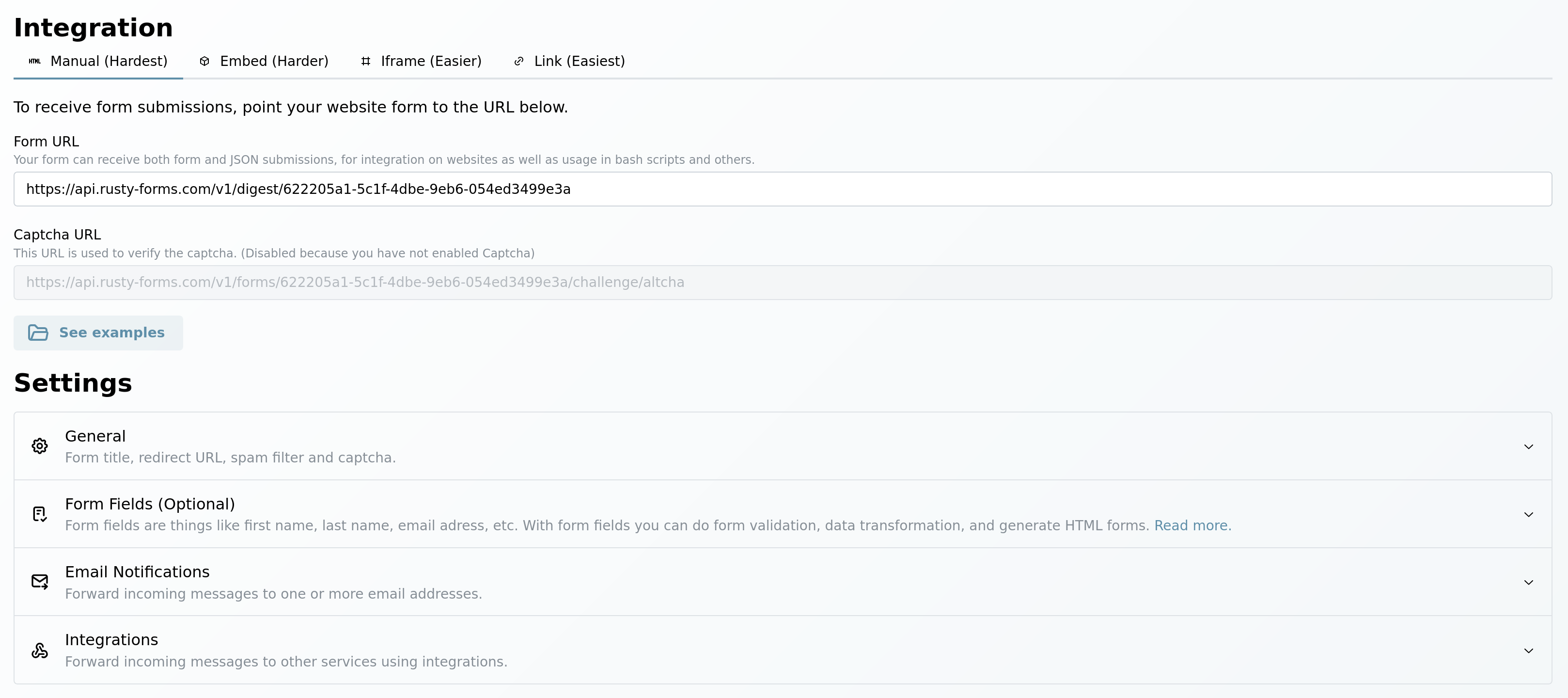The width and height of the screenshot is (1568, 698).
Task: Expand the Email Notifications chevron
Action: (x=1528, y=582)
